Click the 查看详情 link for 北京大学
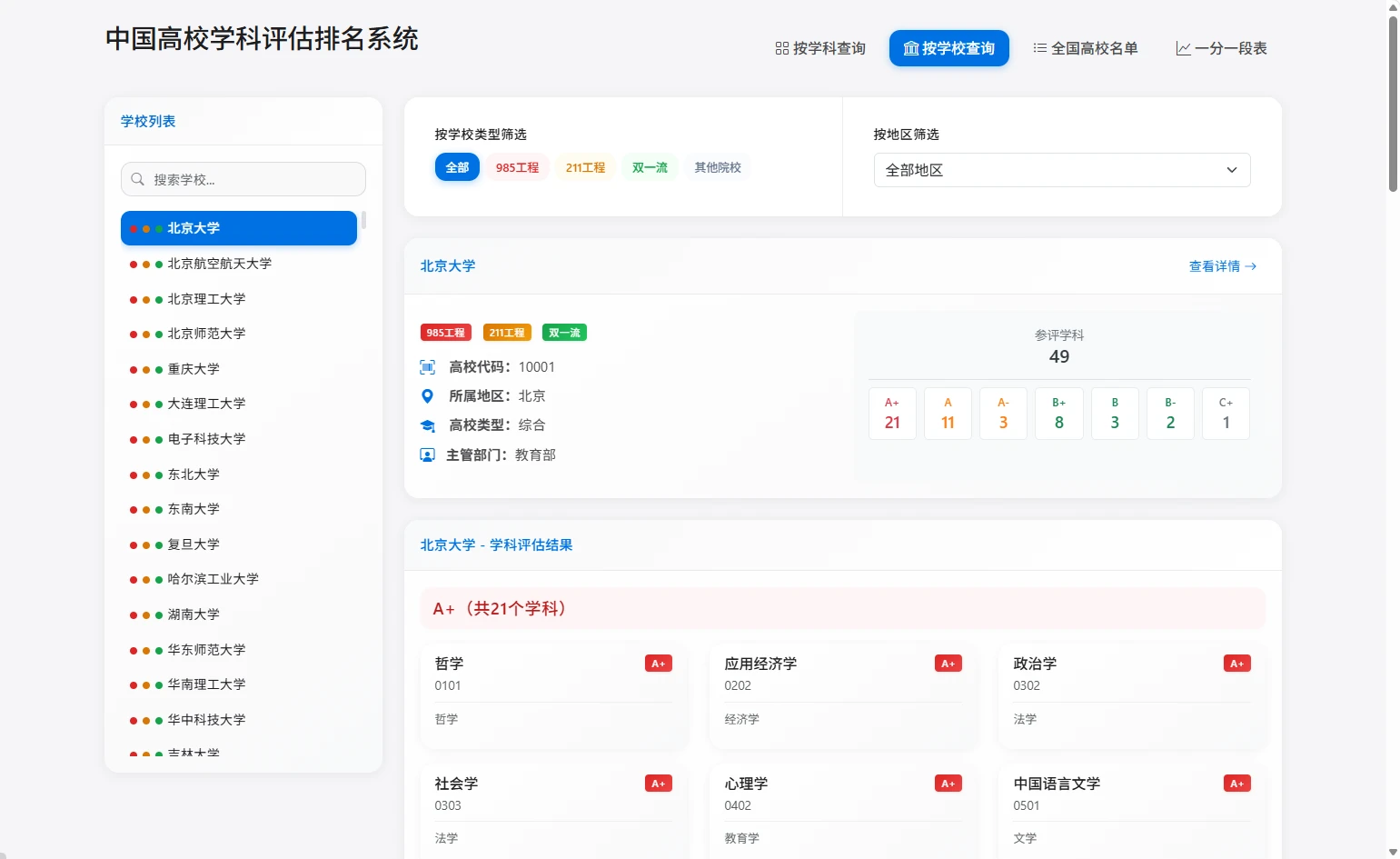This screenshot has height=859, width=1400. tap(1222, 266)
